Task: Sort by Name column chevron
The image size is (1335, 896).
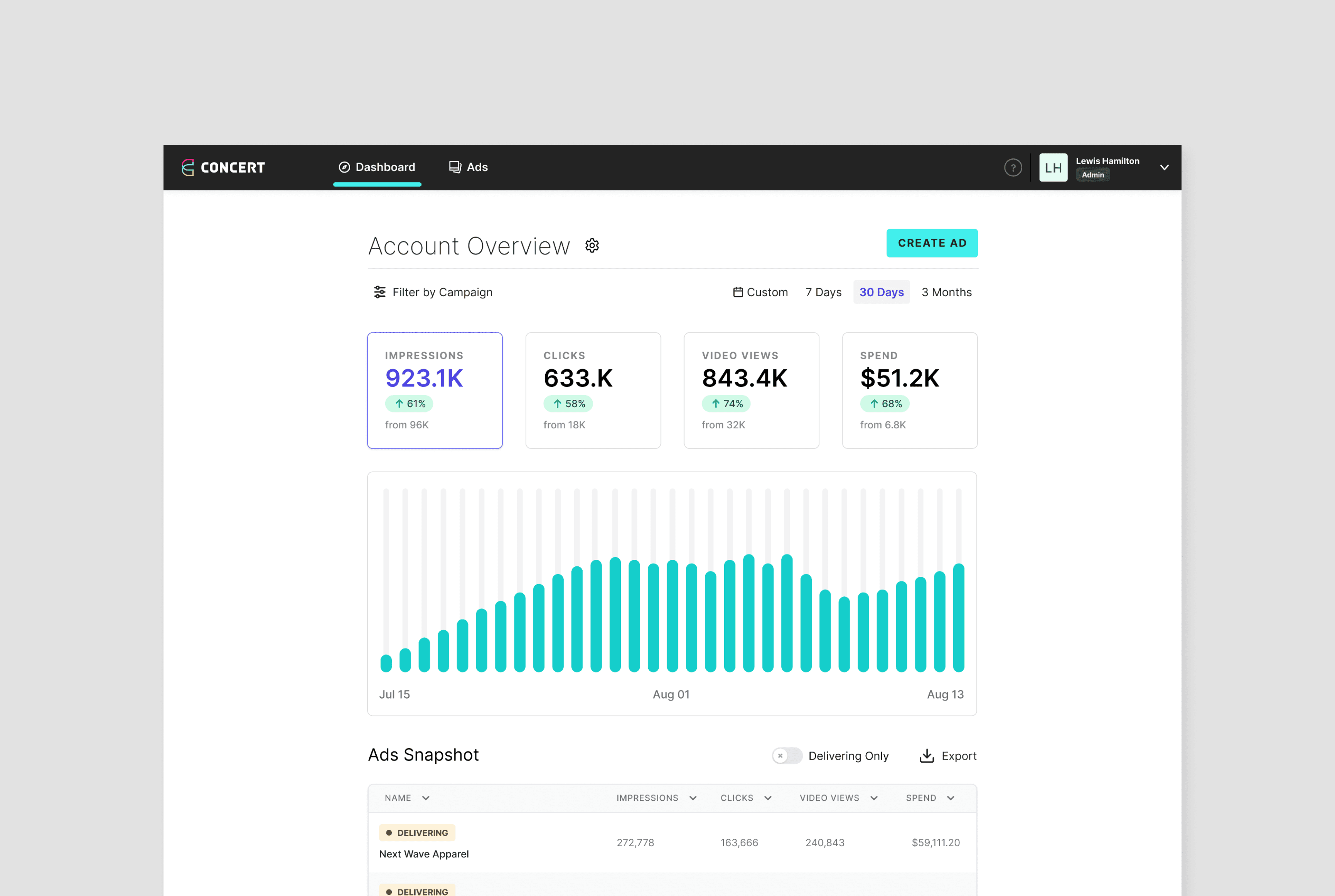Action: click(x=426, y=798)
